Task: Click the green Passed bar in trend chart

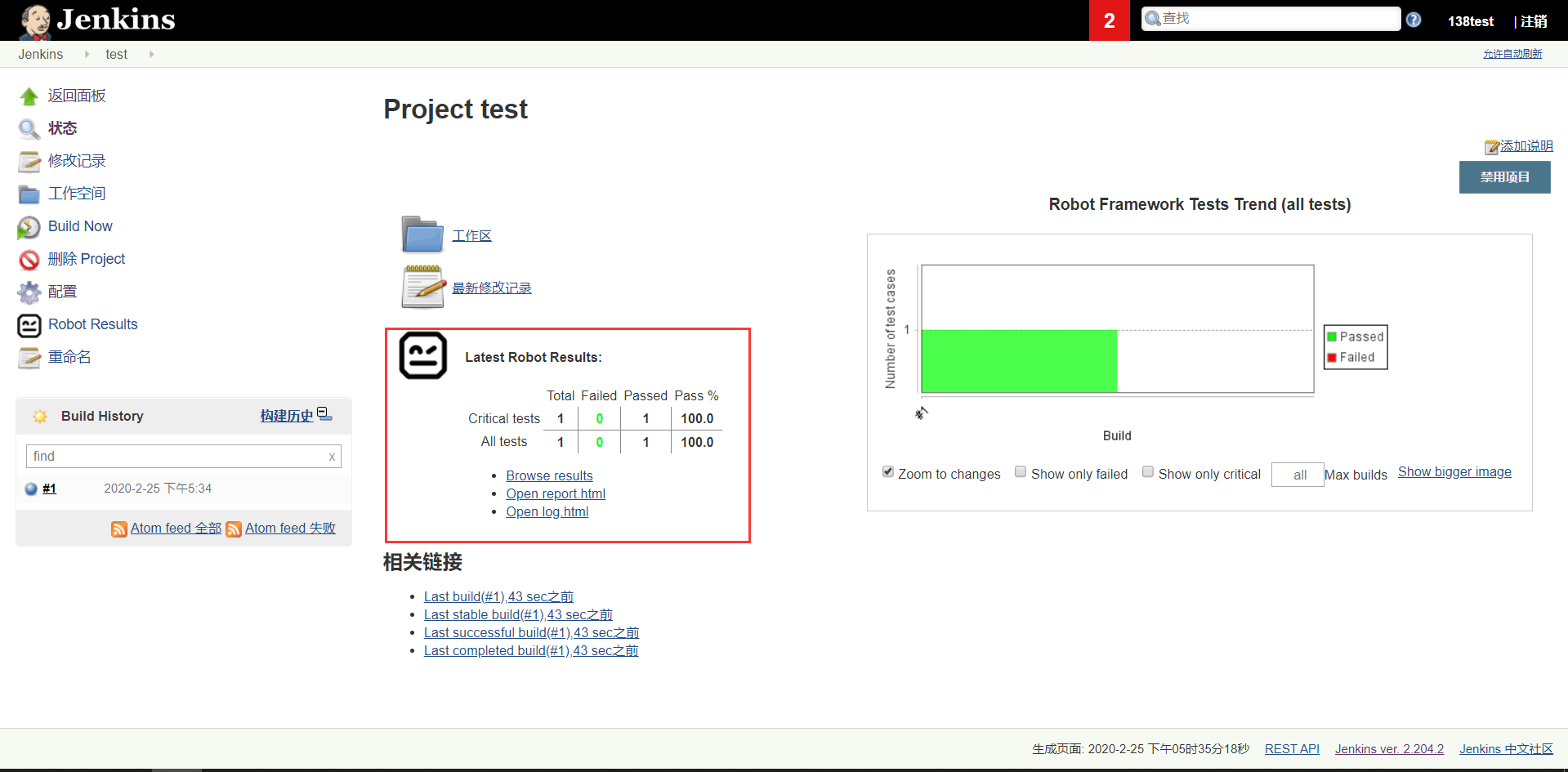Action: (x=1019, y=361)
